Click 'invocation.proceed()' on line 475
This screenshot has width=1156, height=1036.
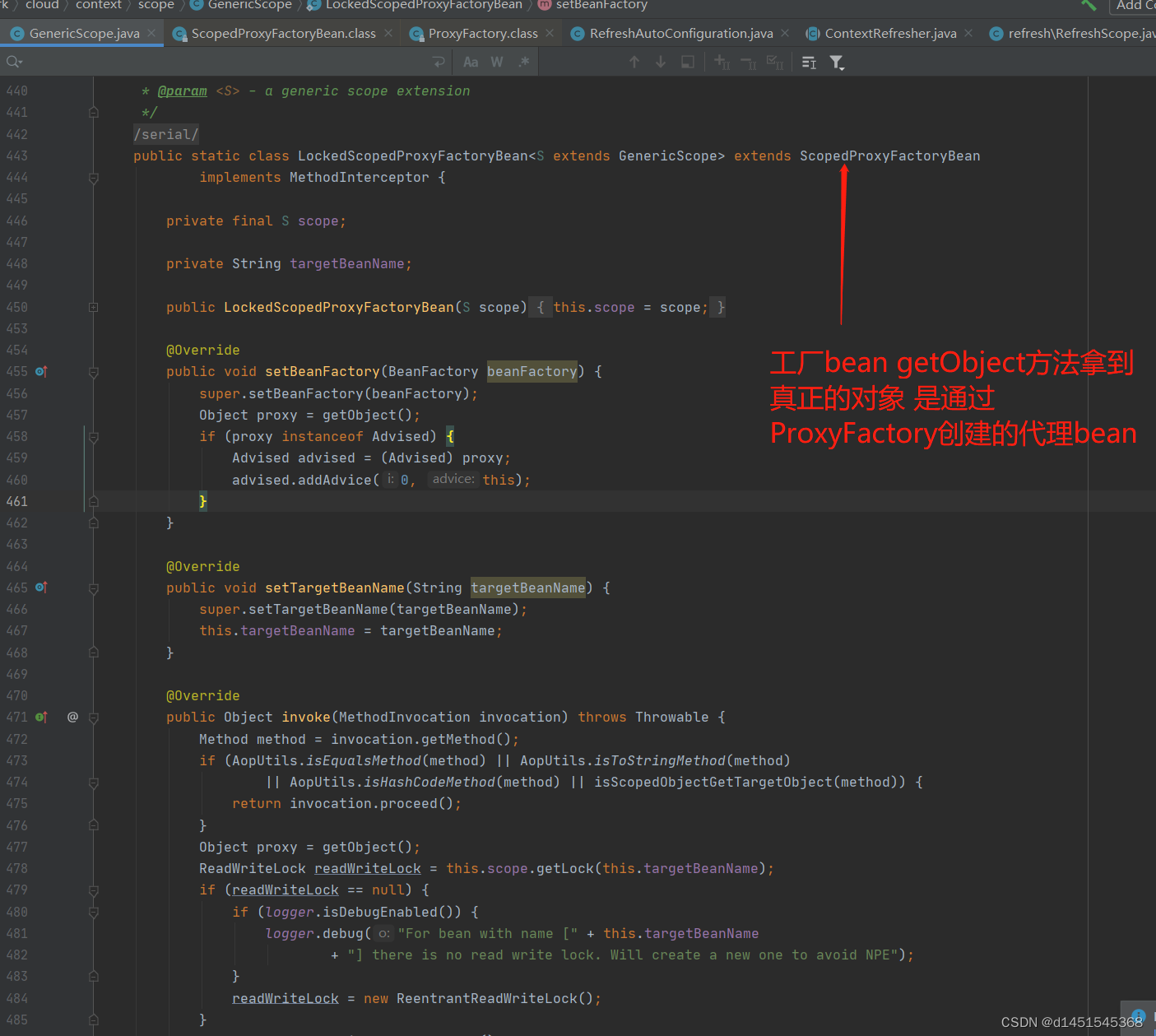coord(370,803)
